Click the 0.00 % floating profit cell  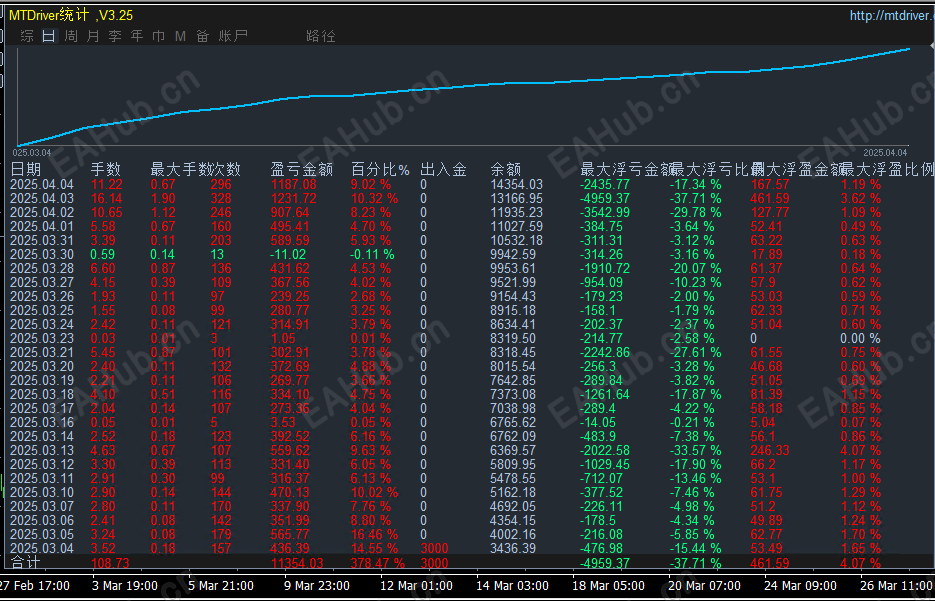click(x=860, y=339)
